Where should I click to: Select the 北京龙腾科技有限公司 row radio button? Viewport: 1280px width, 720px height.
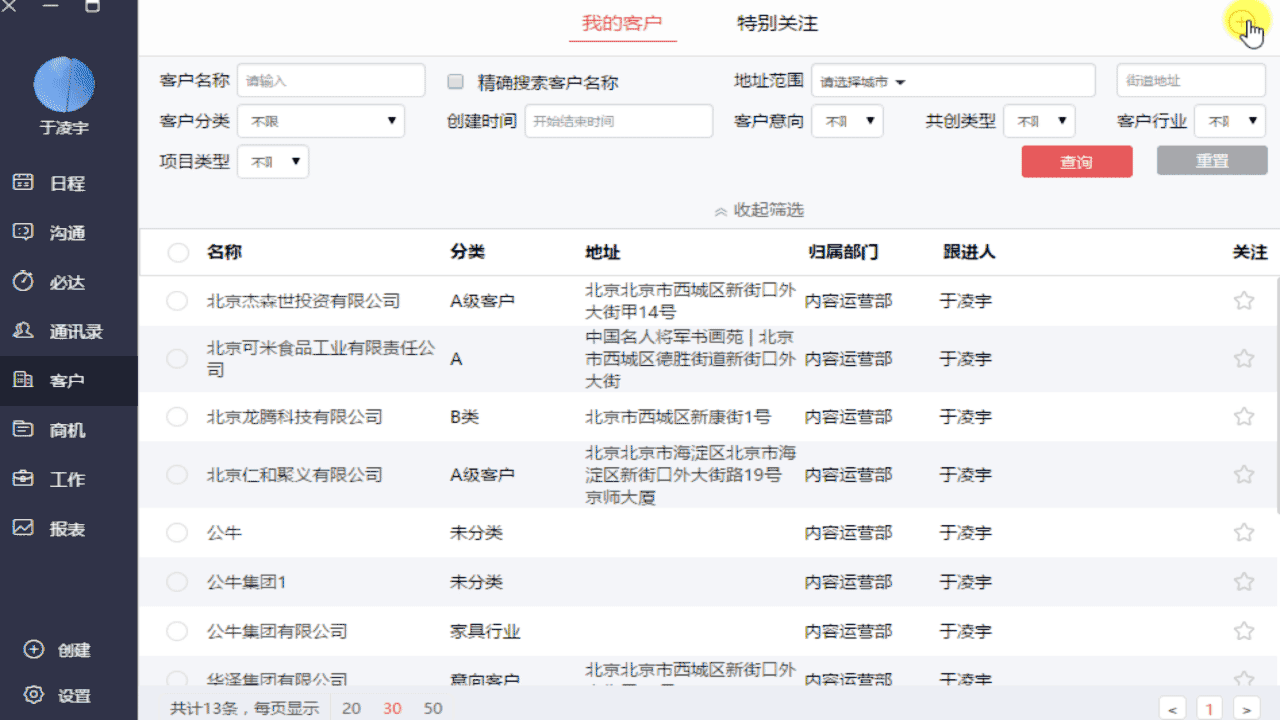pos(177,417)
